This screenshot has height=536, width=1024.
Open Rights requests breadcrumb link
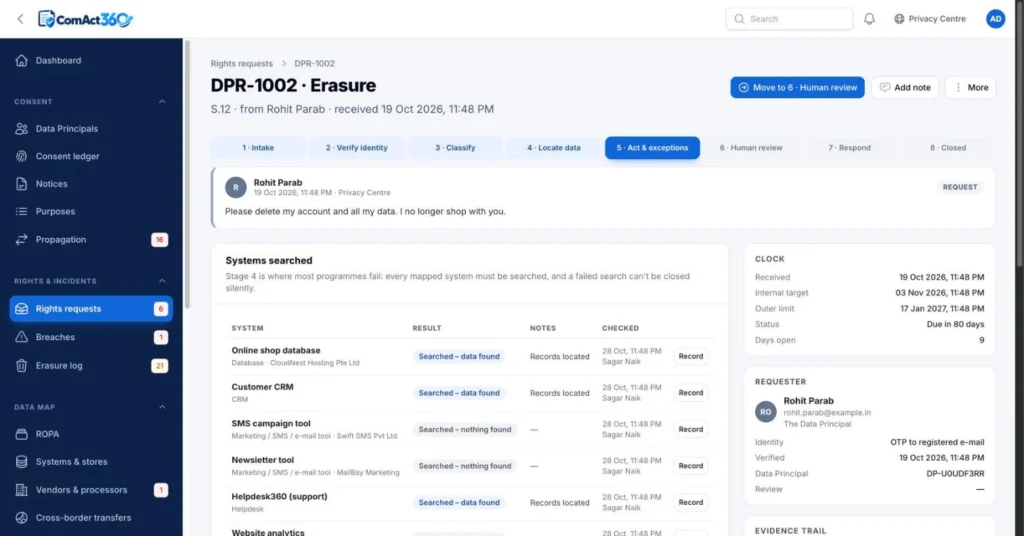pyautogui.click(x=242, y=63)
